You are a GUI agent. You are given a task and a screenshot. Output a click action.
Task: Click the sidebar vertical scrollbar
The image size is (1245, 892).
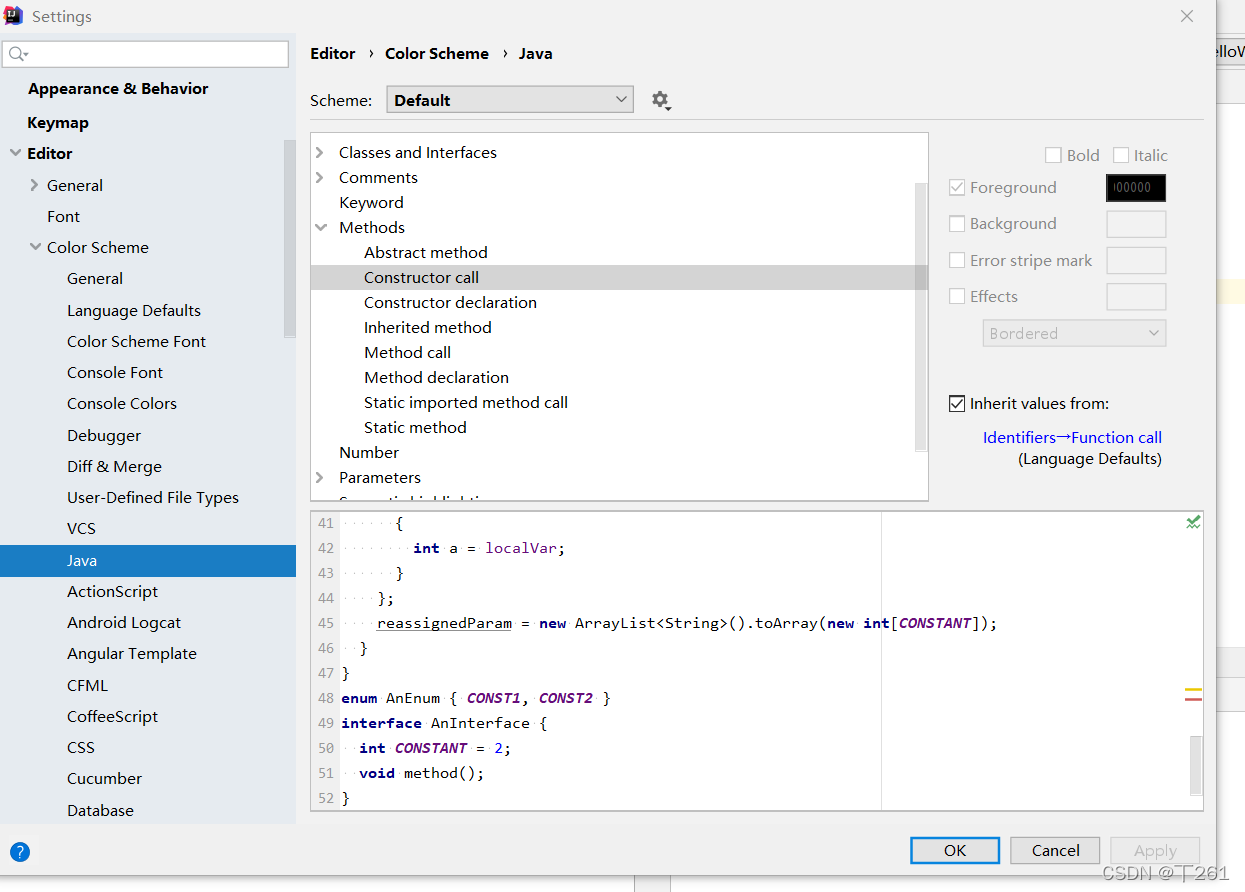[290, 238]
